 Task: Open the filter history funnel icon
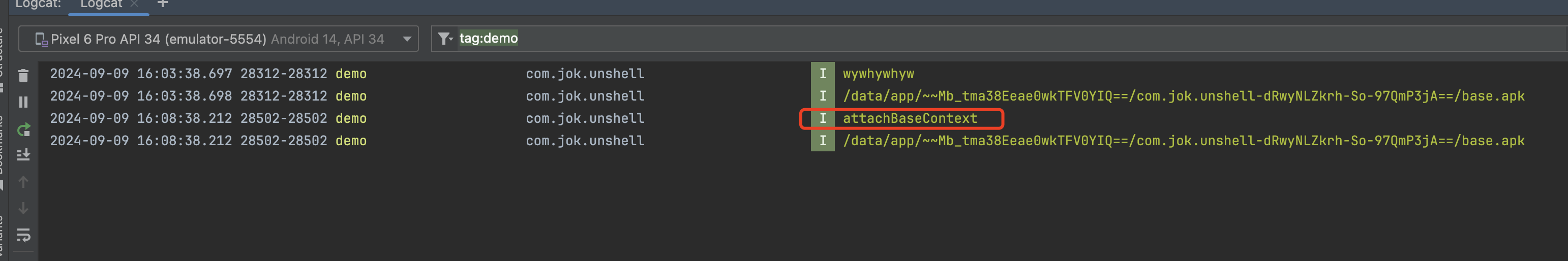tap(445, 39)
